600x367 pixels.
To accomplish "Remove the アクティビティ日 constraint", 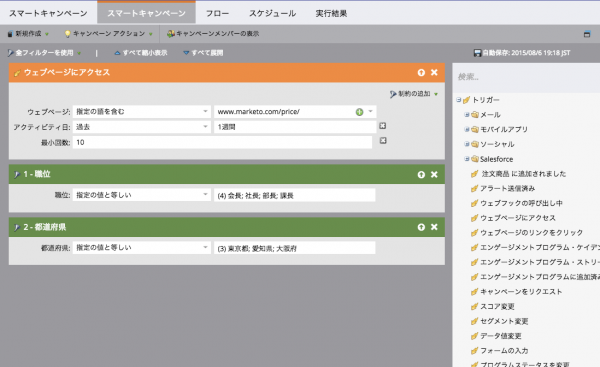I will [x=383, y=126].
